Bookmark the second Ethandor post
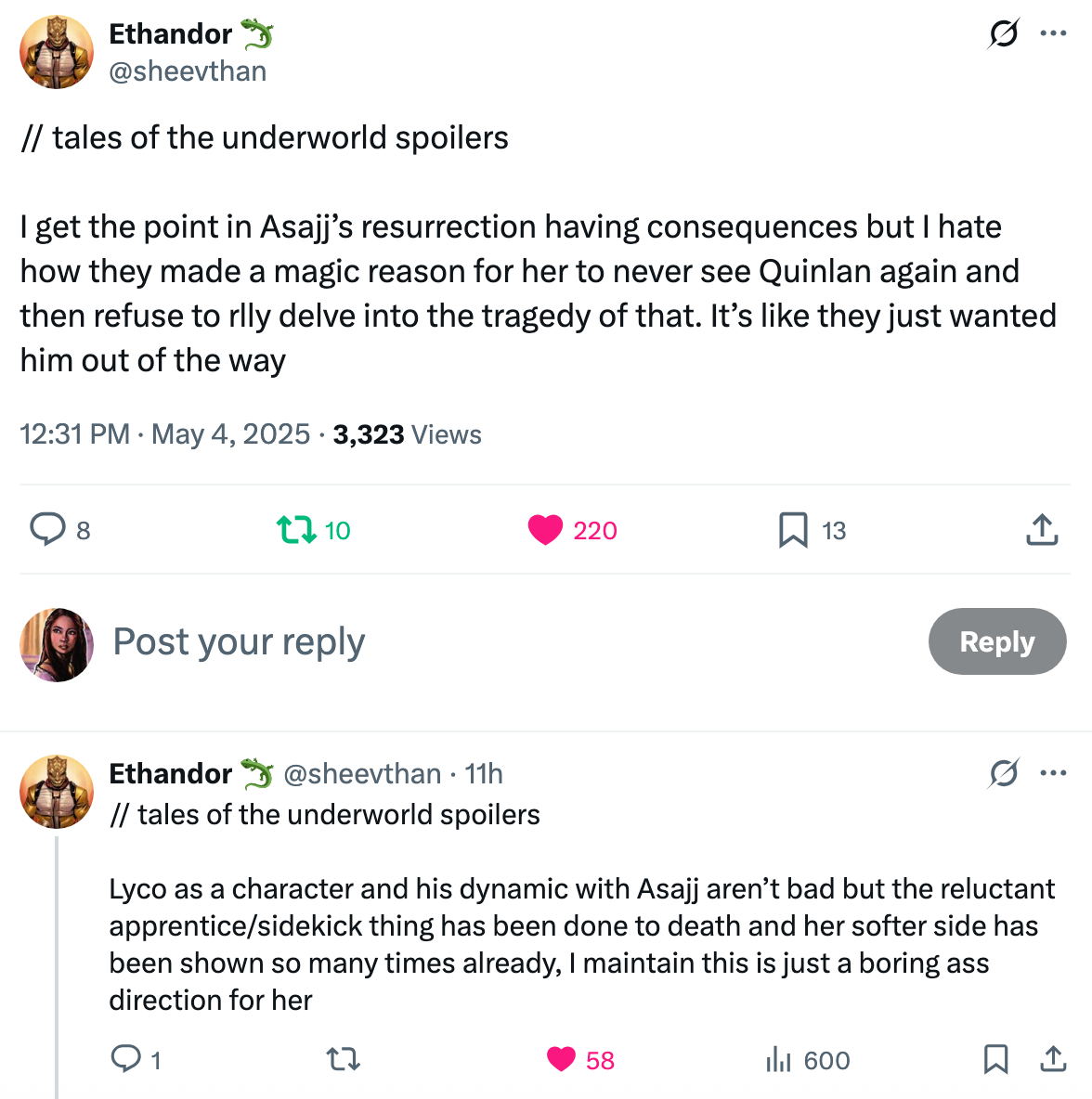1092x1099 pixels. [995, 1059]
